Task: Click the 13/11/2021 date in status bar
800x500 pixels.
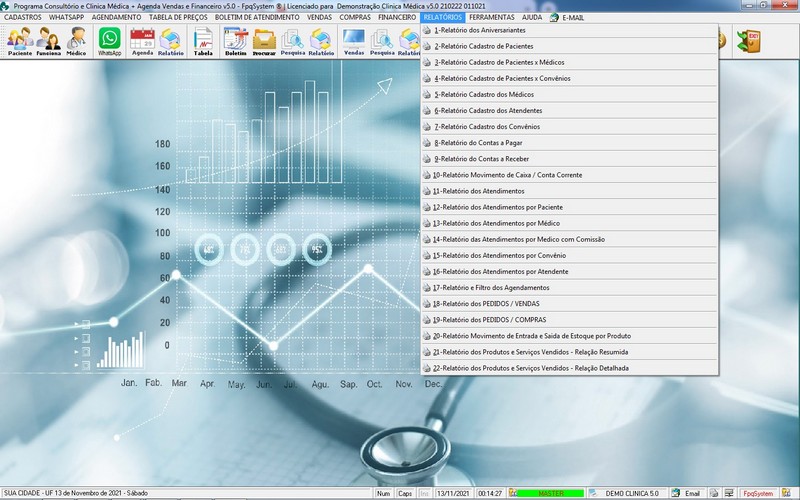Action: pyautogui.click(x=453, y=493)
